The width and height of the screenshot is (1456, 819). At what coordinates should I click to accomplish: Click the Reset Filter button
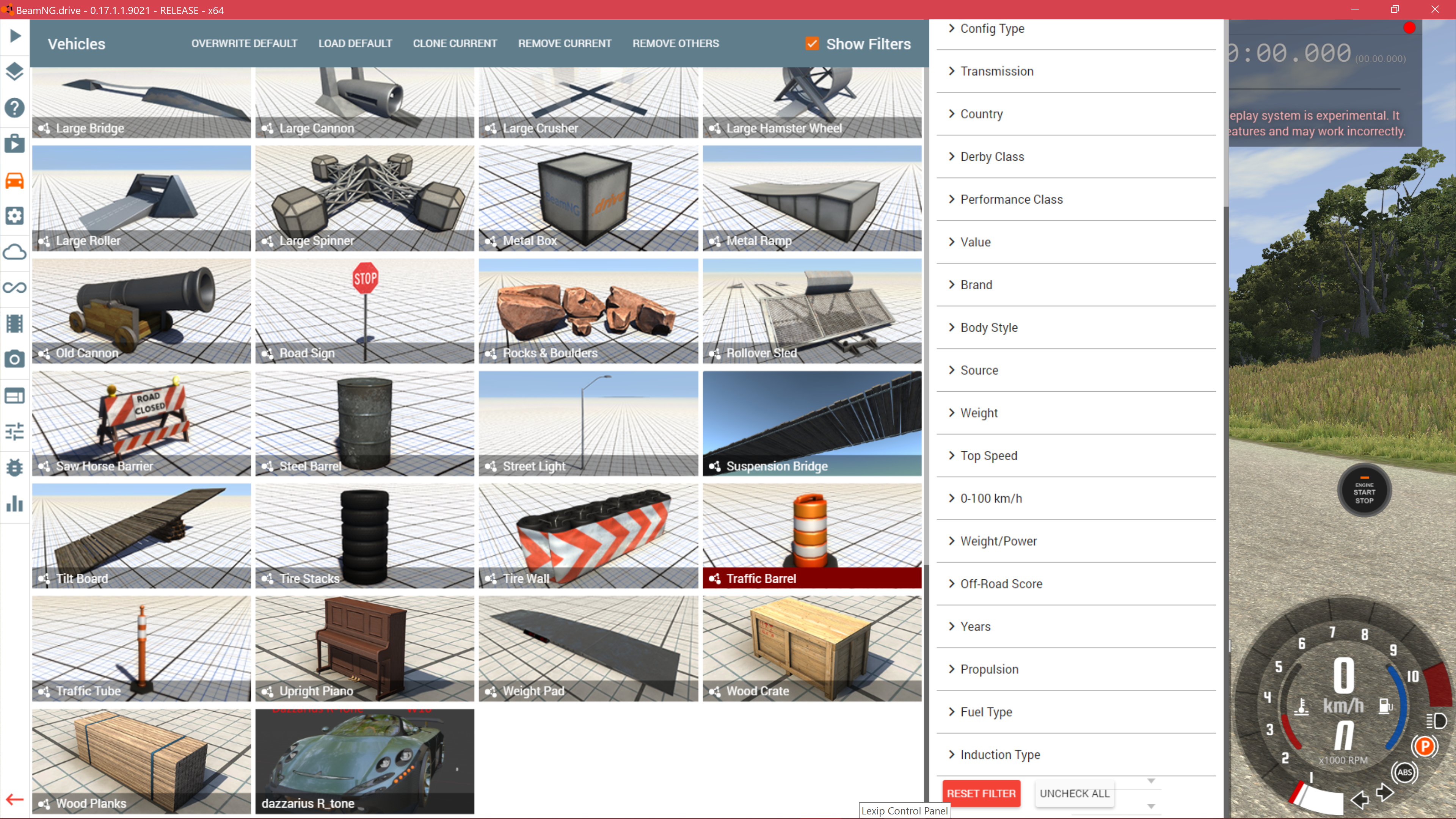pos(981,794)
